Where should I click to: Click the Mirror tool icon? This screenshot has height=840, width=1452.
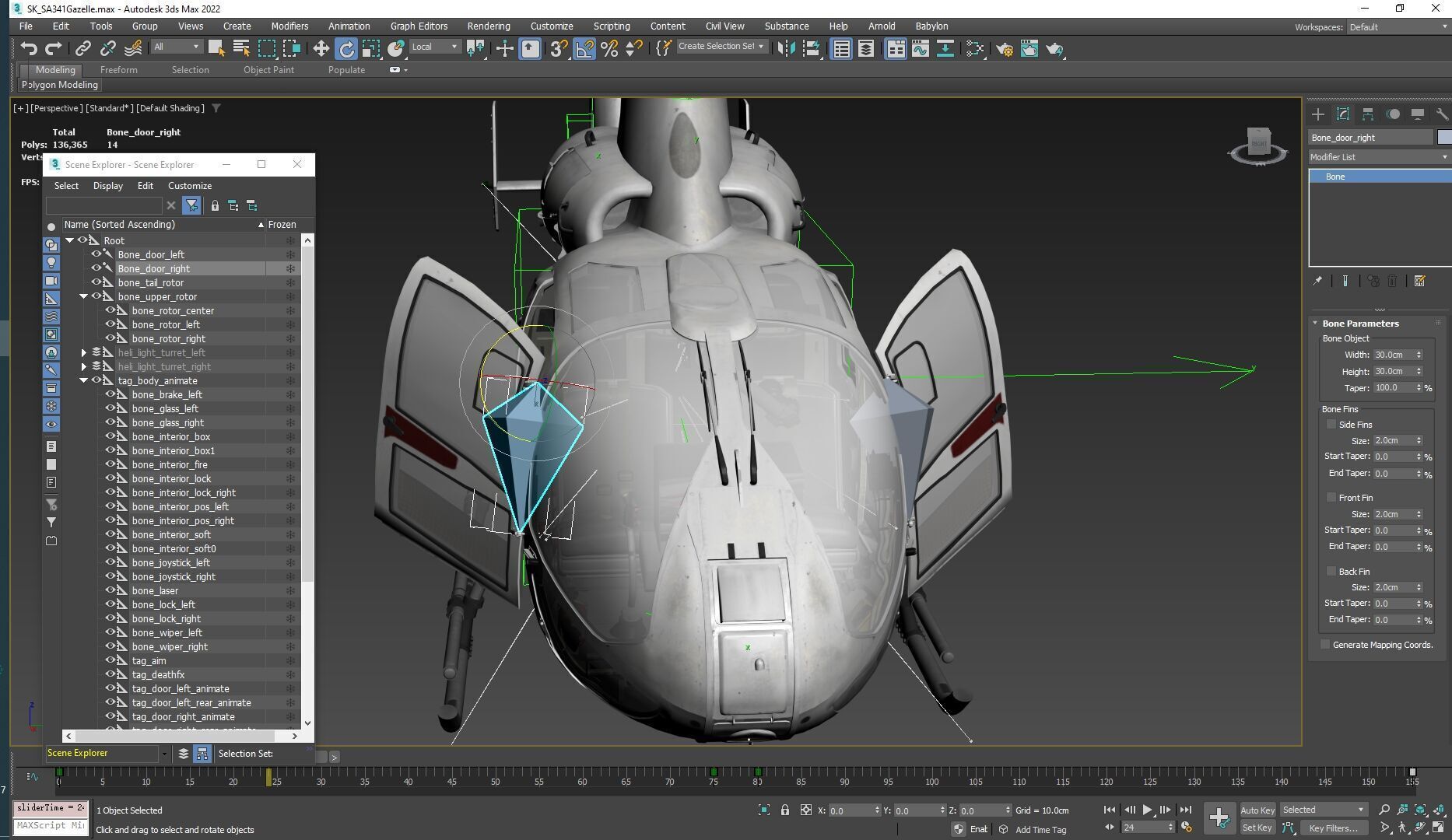pyautogui.click(x=786, y=49)
